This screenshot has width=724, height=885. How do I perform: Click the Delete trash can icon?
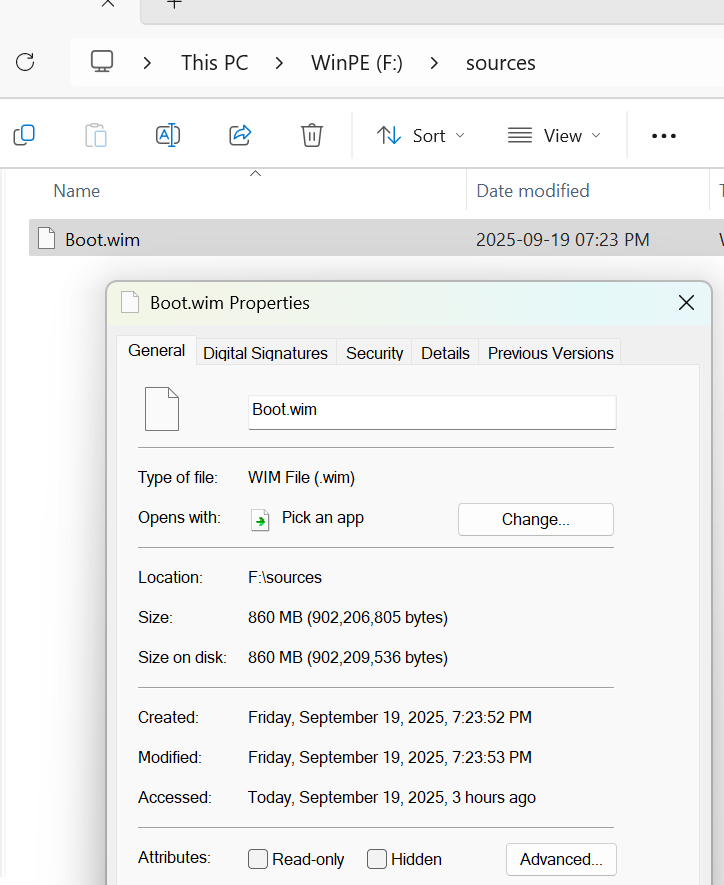pos(312,135)
